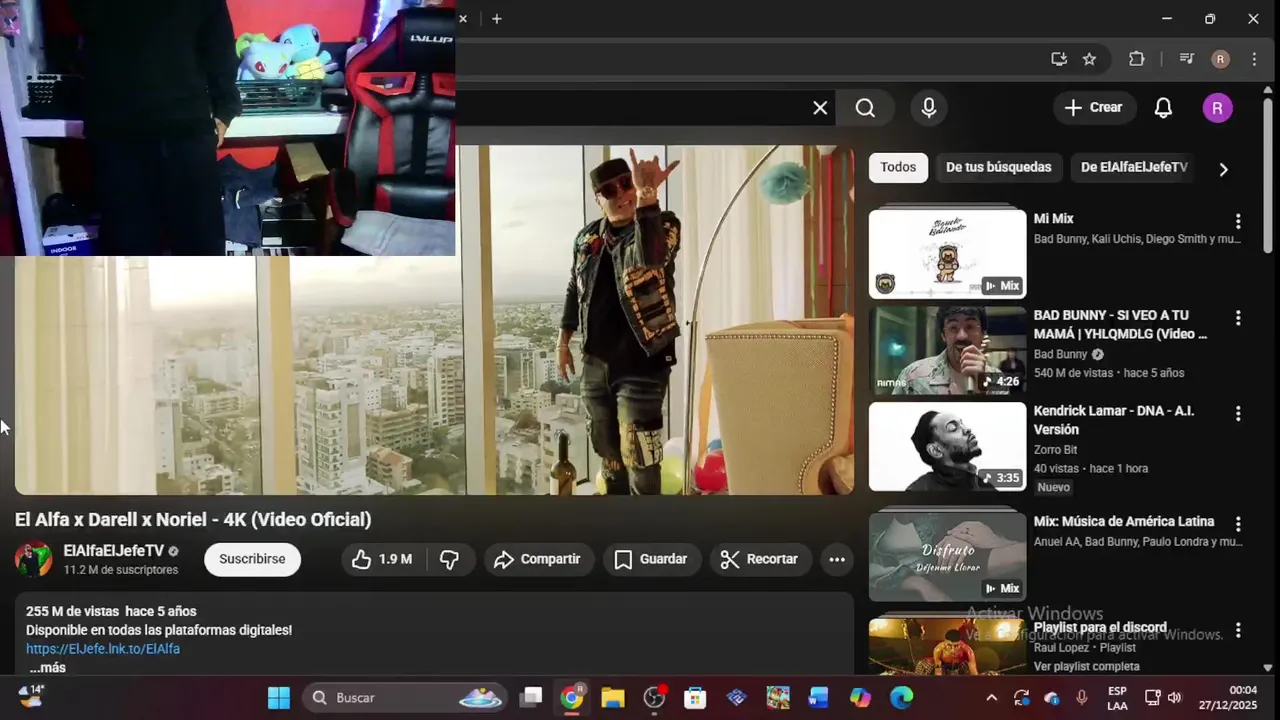Open Chrome media controls icon
Image resolution: width=1280 pixels, height=720 pixels.
click(x=1186, y=59)
